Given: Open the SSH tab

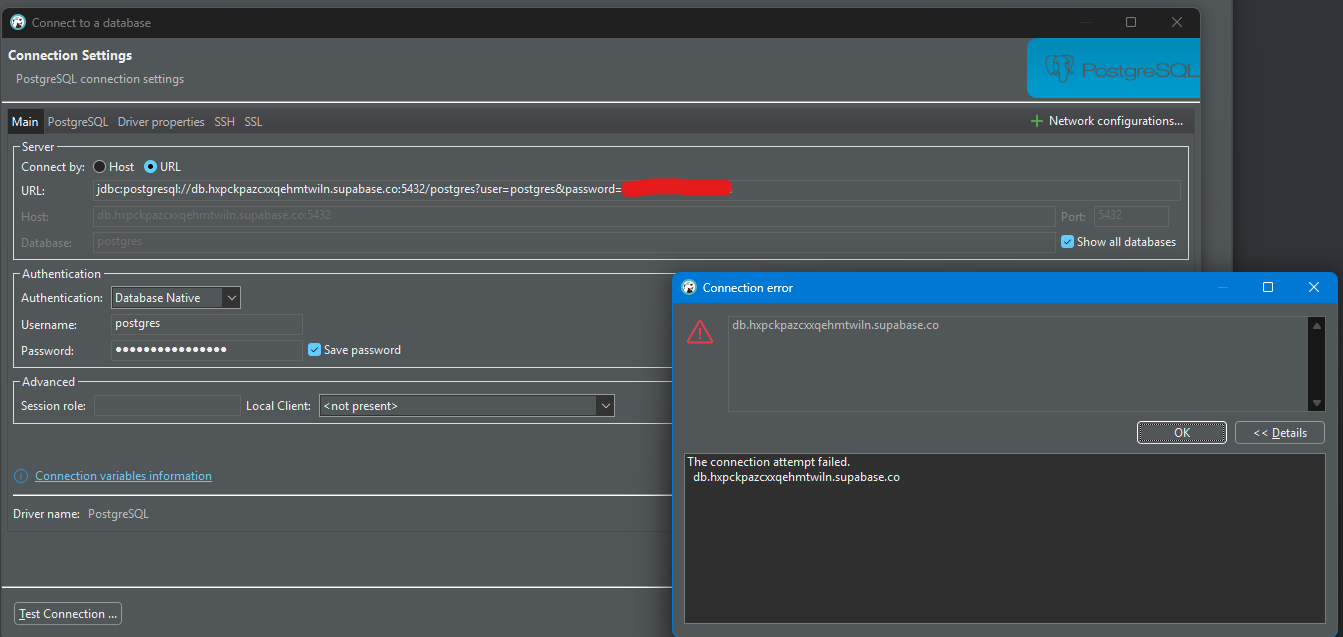Looking at the screenshot, I should point(224,122).
